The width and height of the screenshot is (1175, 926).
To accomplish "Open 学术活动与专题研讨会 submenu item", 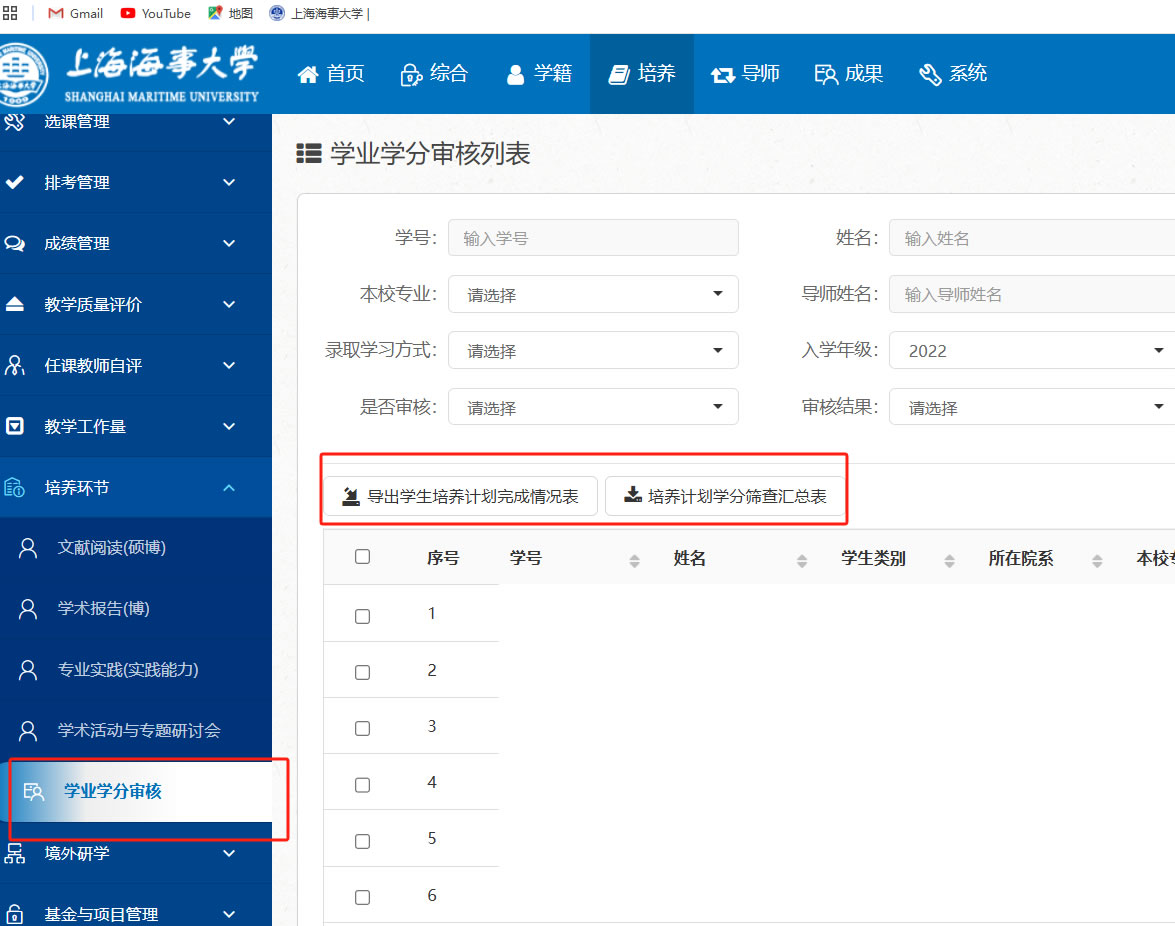I will click(x=136, y=730).
